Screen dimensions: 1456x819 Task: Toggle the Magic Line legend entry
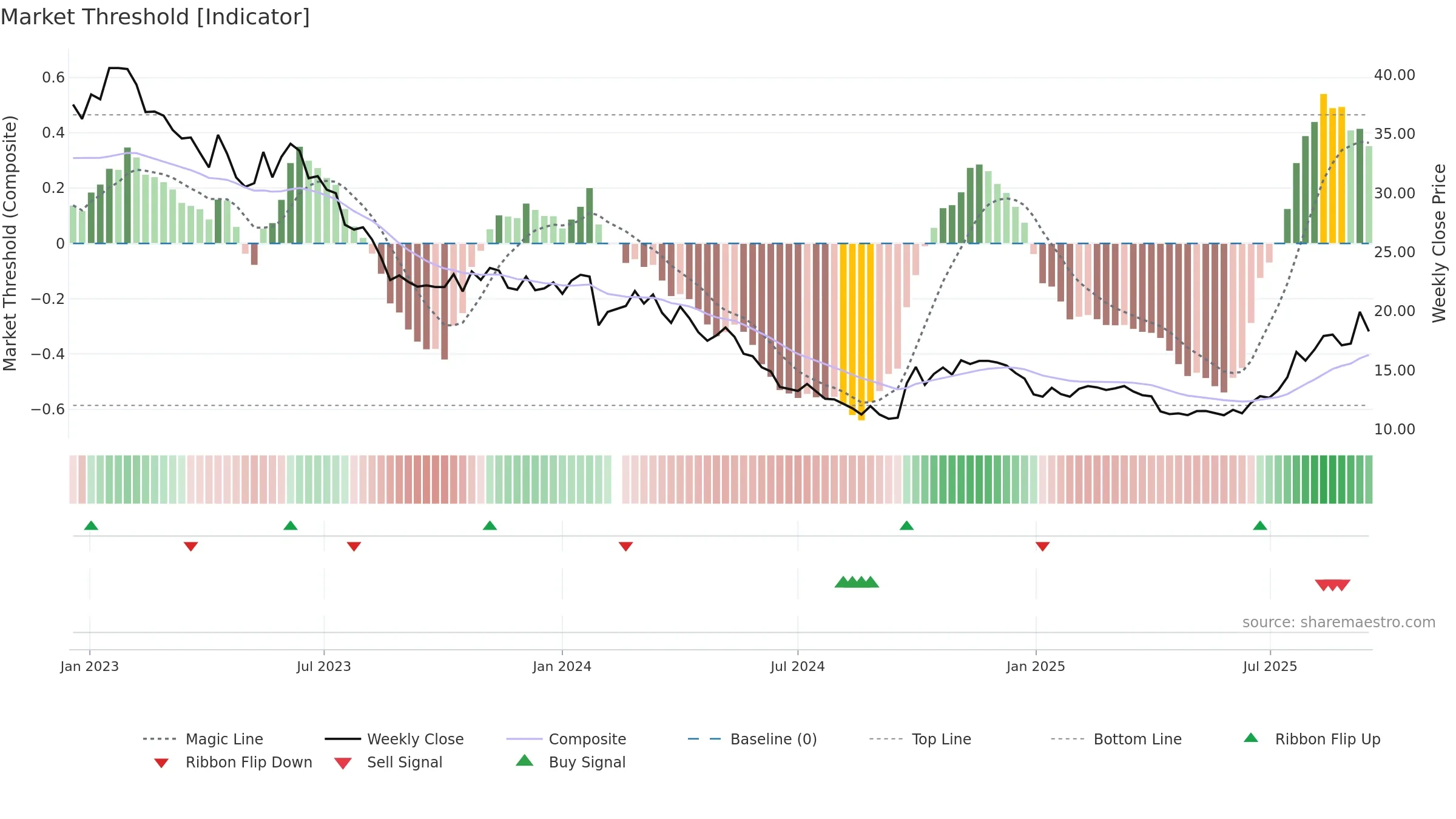203,739
